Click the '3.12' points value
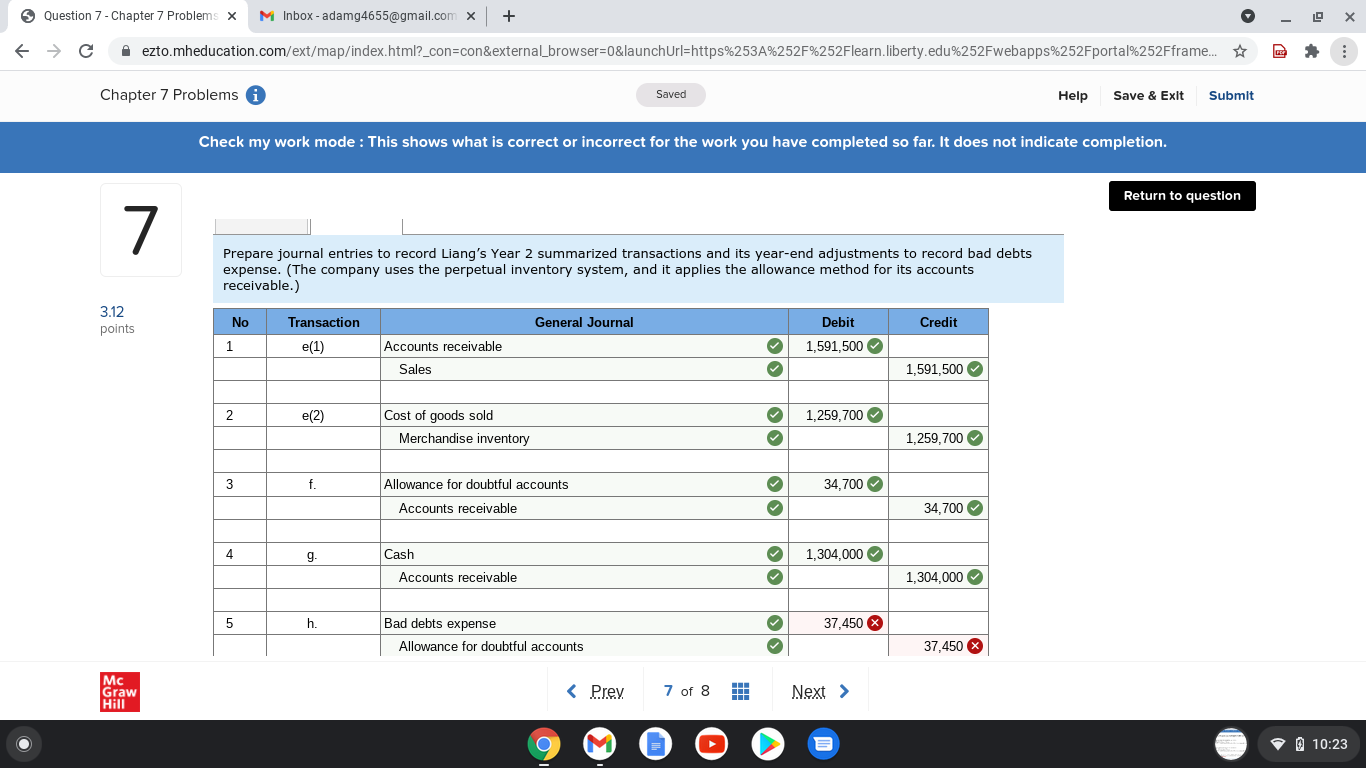This screenshot has height=768, width=1366. point(112,312)
